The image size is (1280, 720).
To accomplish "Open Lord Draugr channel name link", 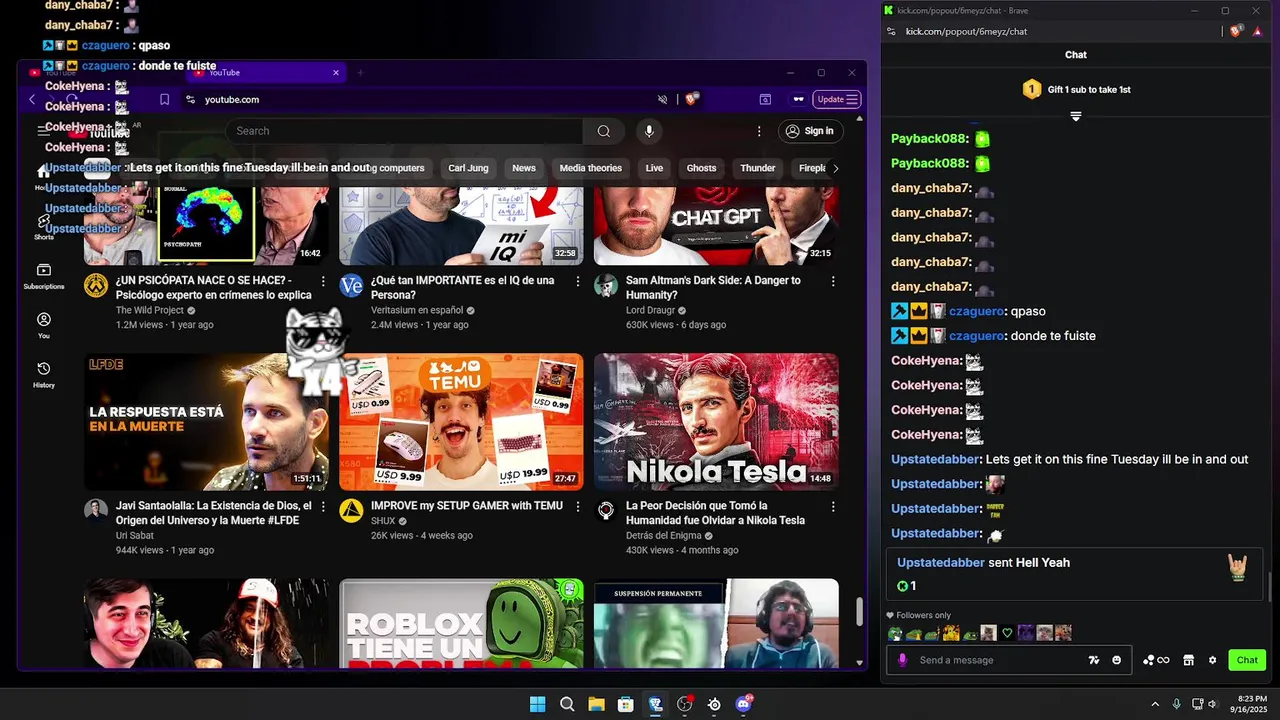I will point(651,310).
